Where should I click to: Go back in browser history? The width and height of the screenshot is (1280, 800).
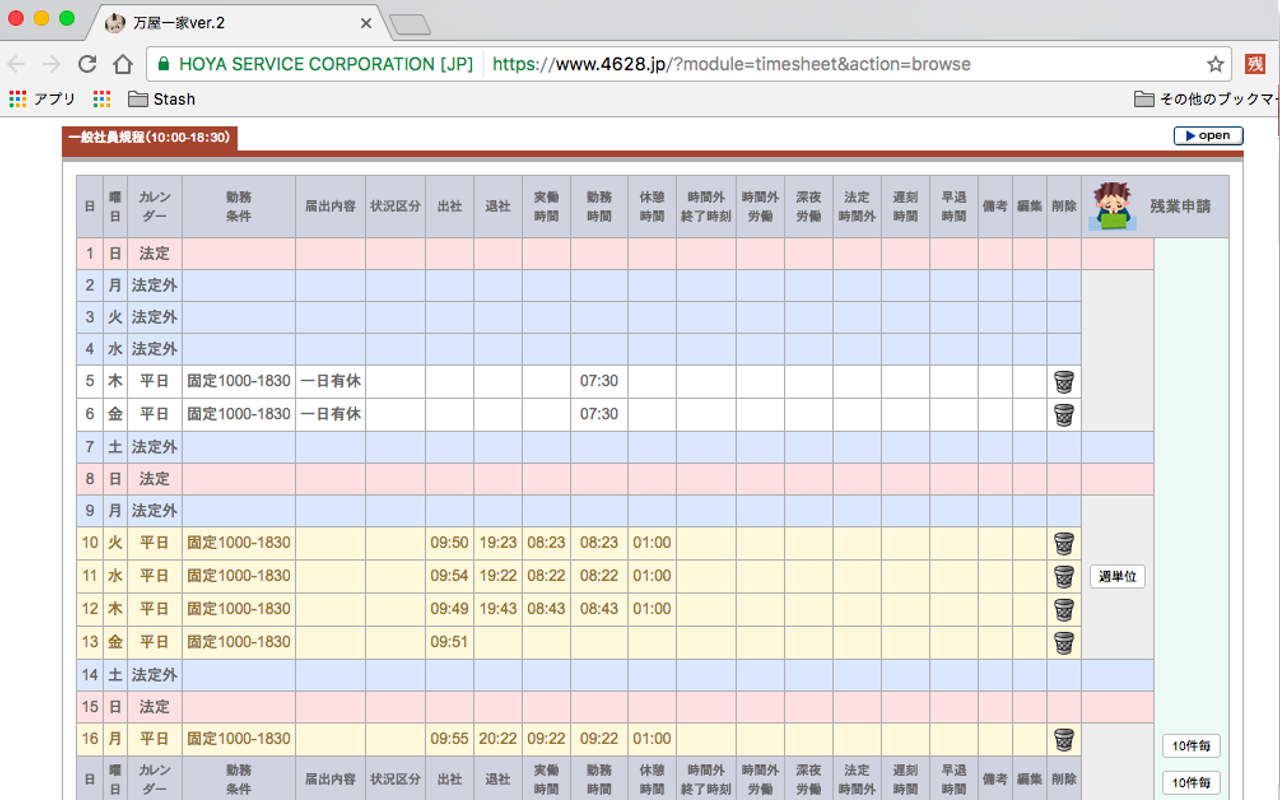click(17, 64)
